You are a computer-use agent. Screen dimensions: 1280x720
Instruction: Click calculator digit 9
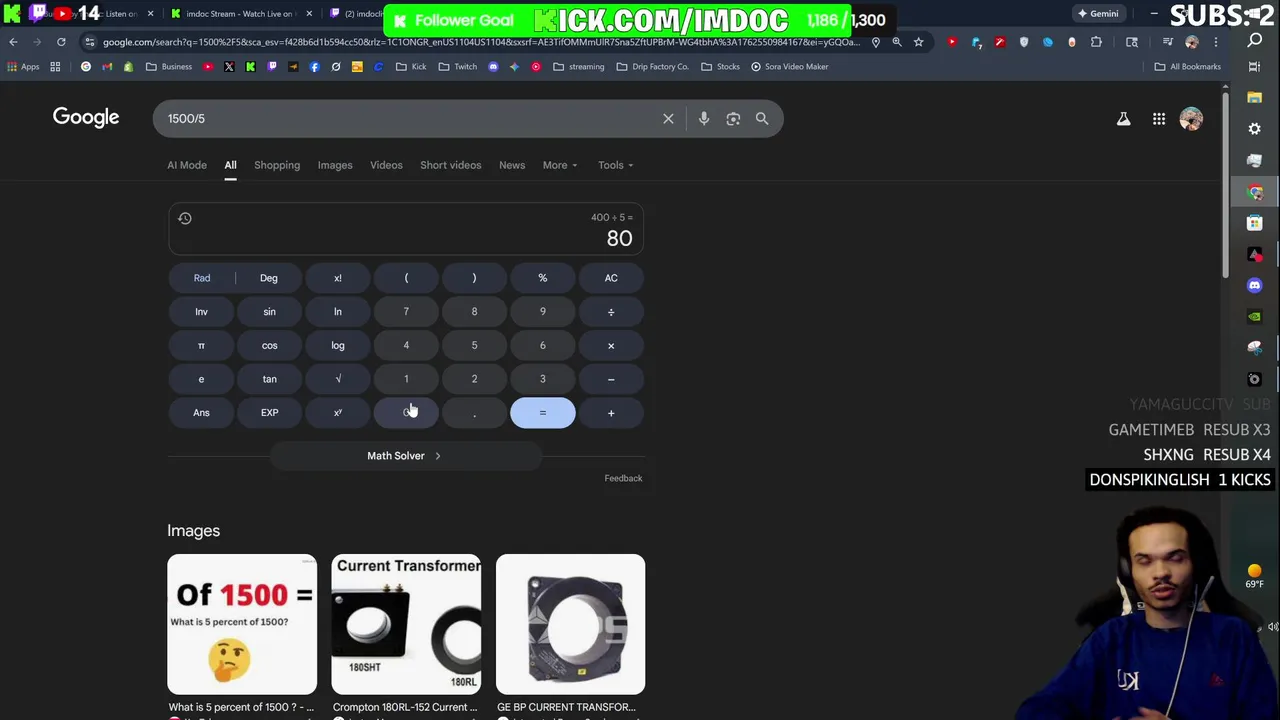coord(543,312)
